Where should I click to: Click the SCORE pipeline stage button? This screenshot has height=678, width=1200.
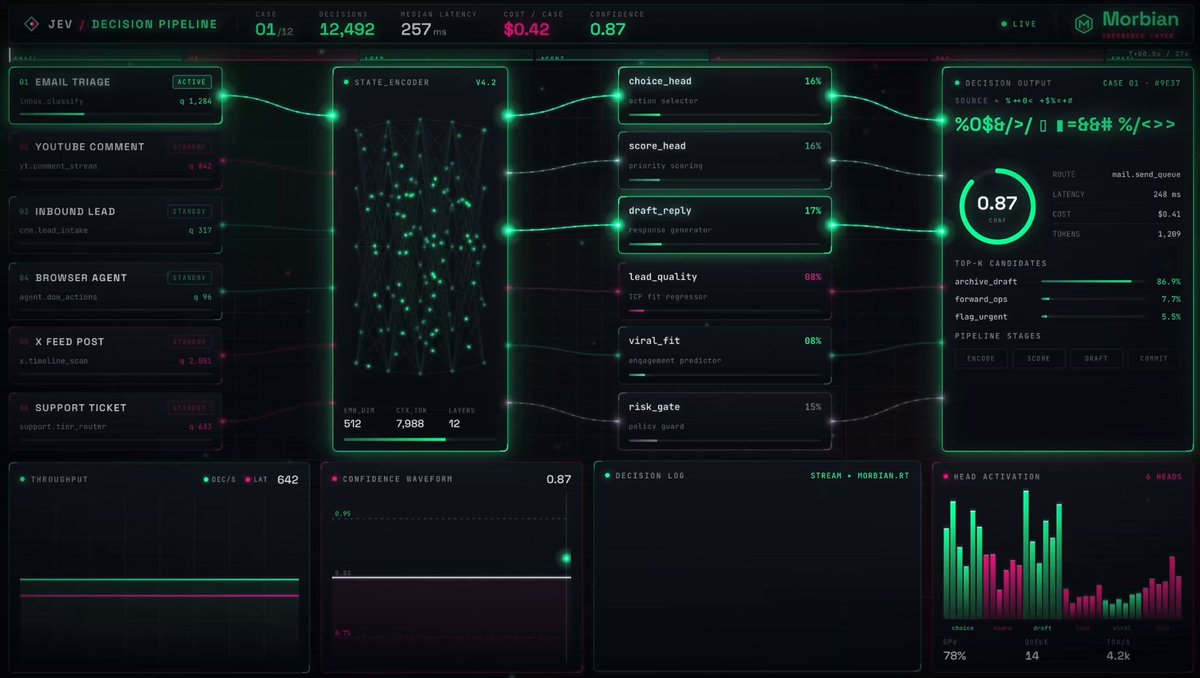tap(1039, 358)
